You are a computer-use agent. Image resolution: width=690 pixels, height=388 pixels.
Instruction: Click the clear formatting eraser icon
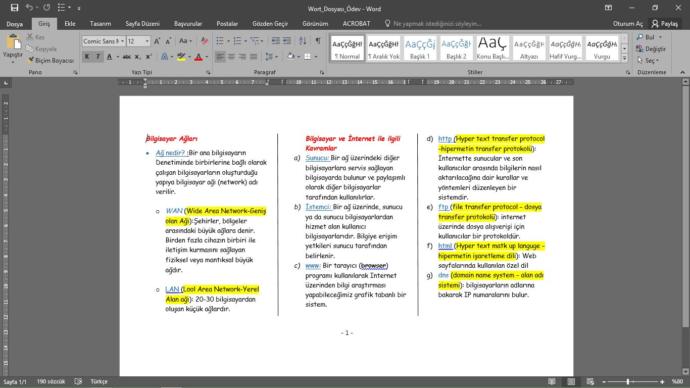tap(204, 41)
